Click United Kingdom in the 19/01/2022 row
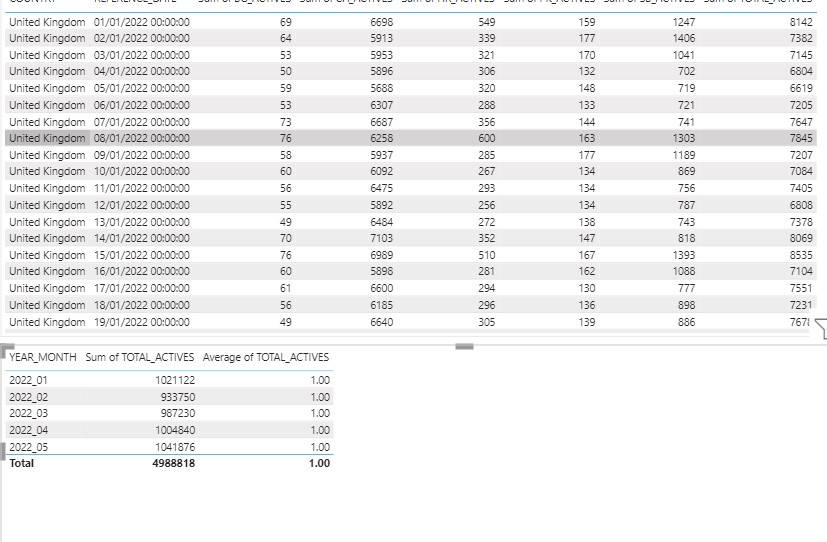The image size is (827, 542). tap(47, 322)
